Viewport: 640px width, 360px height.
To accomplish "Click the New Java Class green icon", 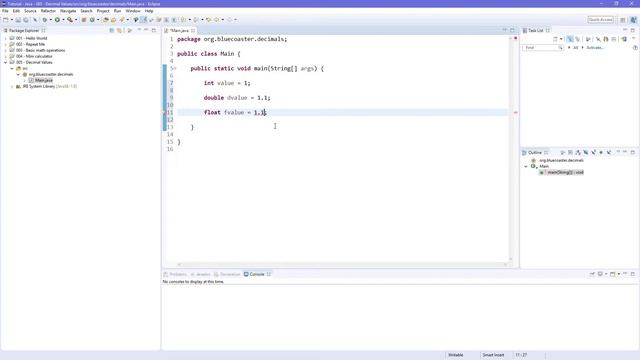I will 92,20.
